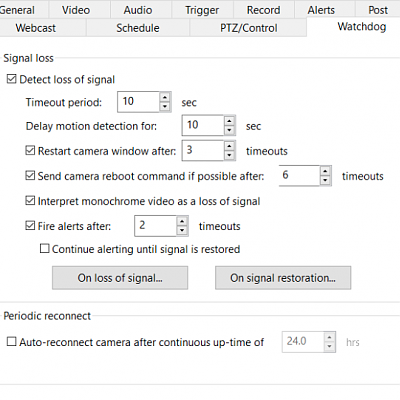The height and width of the screenshot is (400, 400).
Task: Decrease the Timeout period spinner value
Action: tap(165, 106)
